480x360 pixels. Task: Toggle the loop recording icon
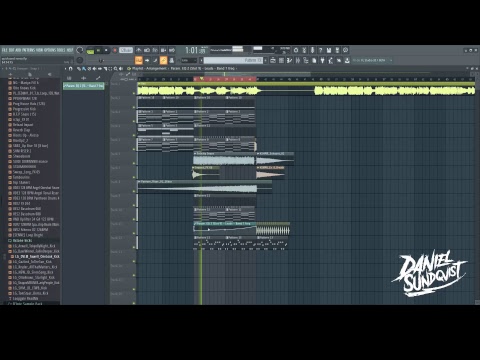tap(172, 50)
